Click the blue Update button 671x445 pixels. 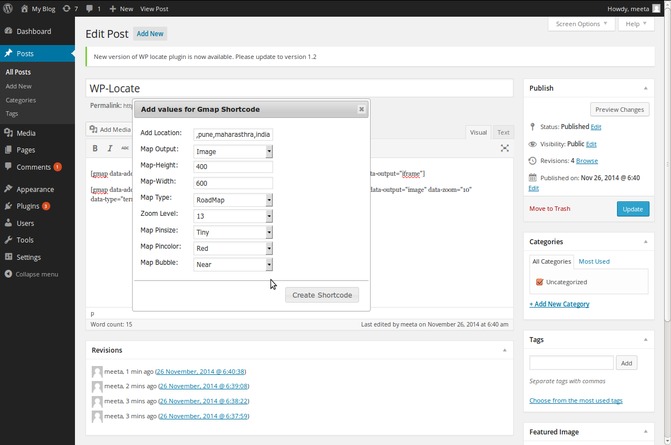point(632,209)
